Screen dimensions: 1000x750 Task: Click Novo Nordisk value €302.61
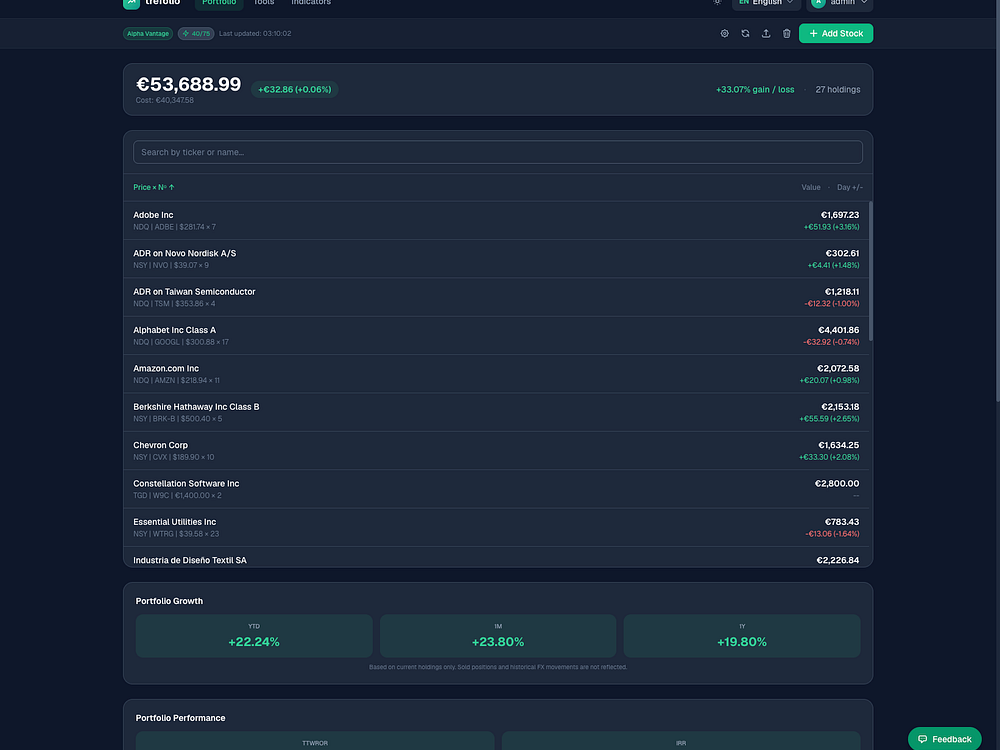pyautogui.click(x=842, y=253)
